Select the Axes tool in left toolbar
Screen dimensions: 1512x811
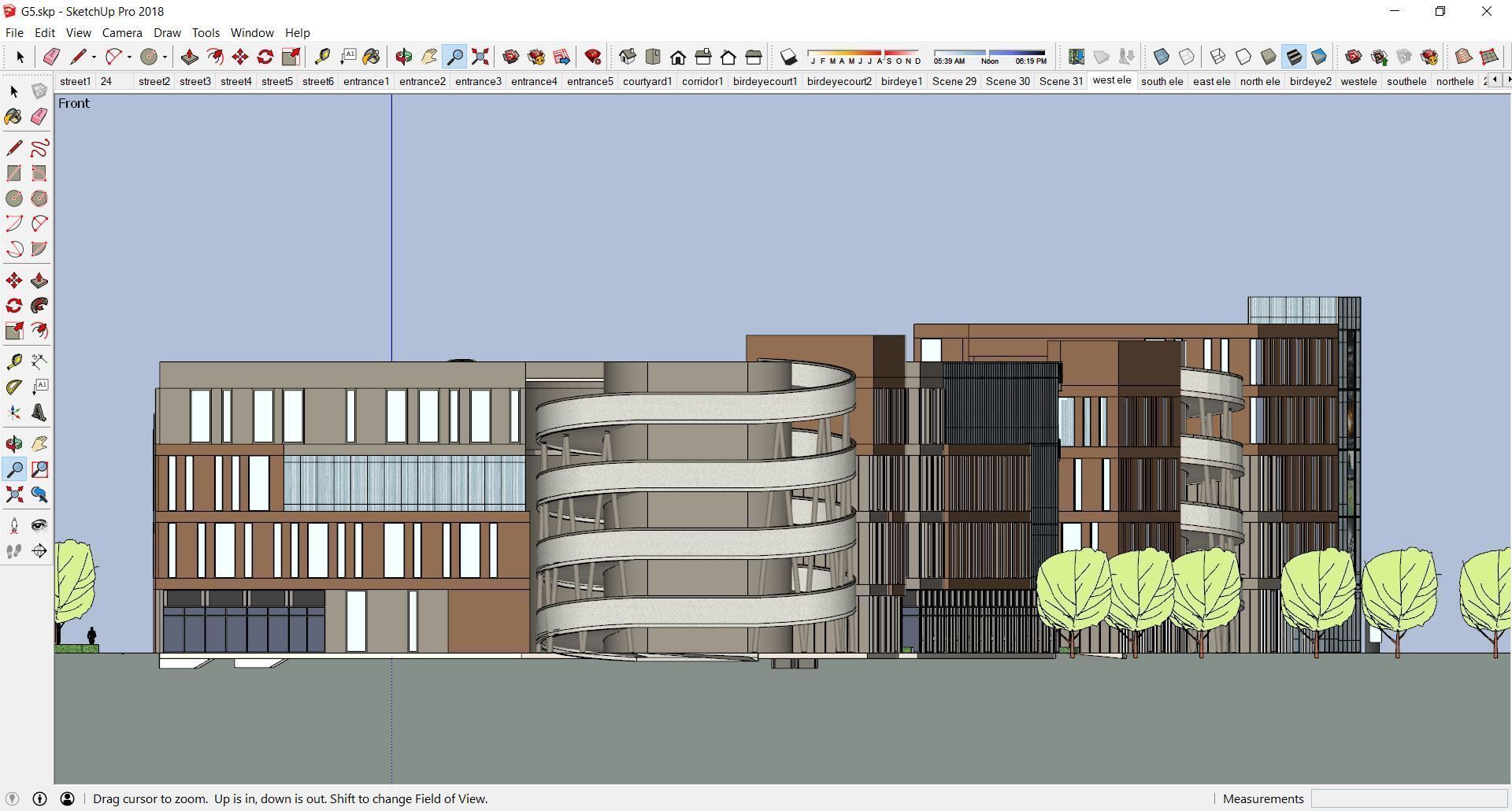tap(14, 413)
